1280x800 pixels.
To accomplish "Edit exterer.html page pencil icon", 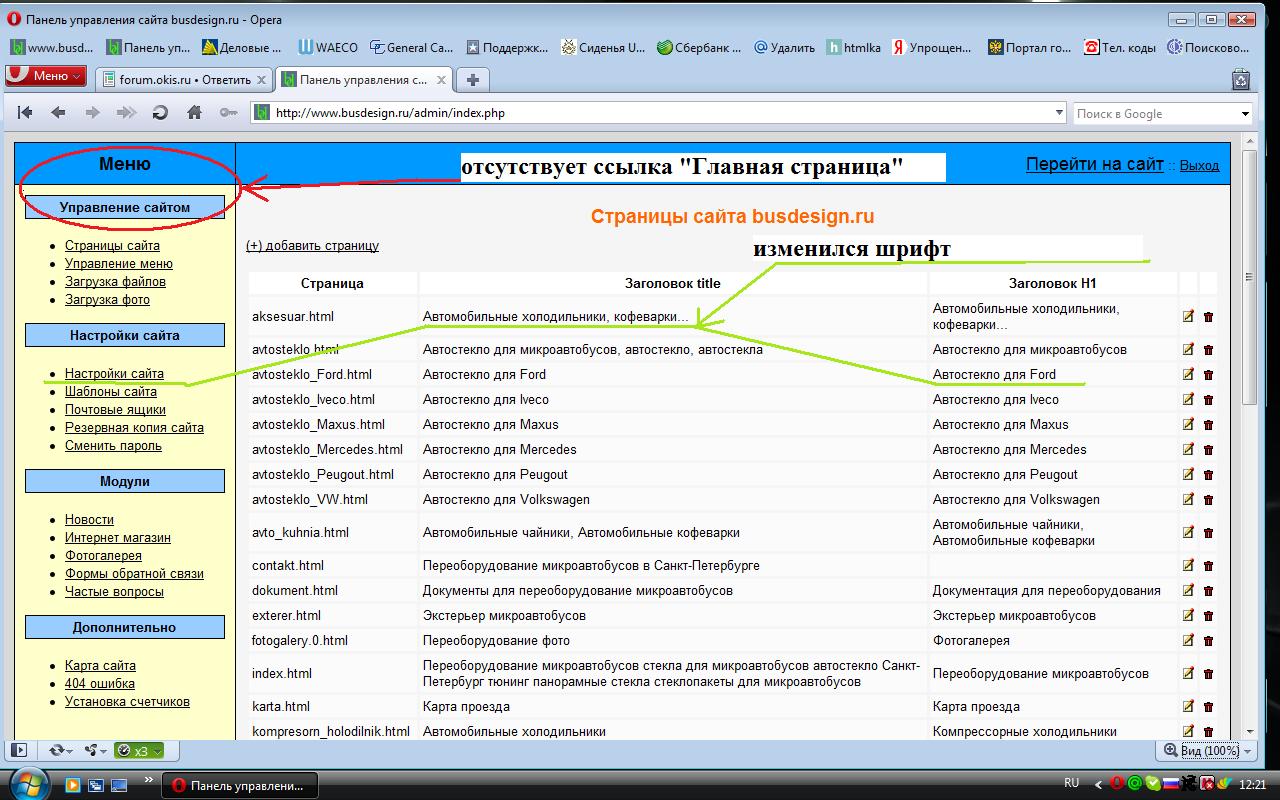I will pos(1188,616).
